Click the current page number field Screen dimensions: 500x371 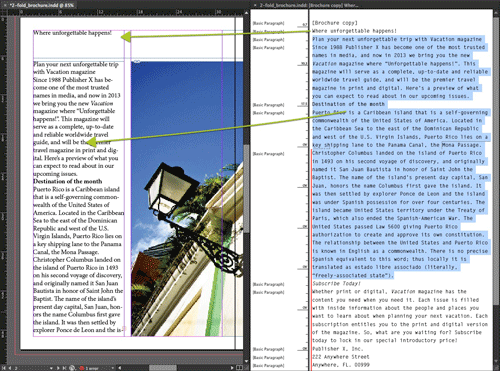30,368
